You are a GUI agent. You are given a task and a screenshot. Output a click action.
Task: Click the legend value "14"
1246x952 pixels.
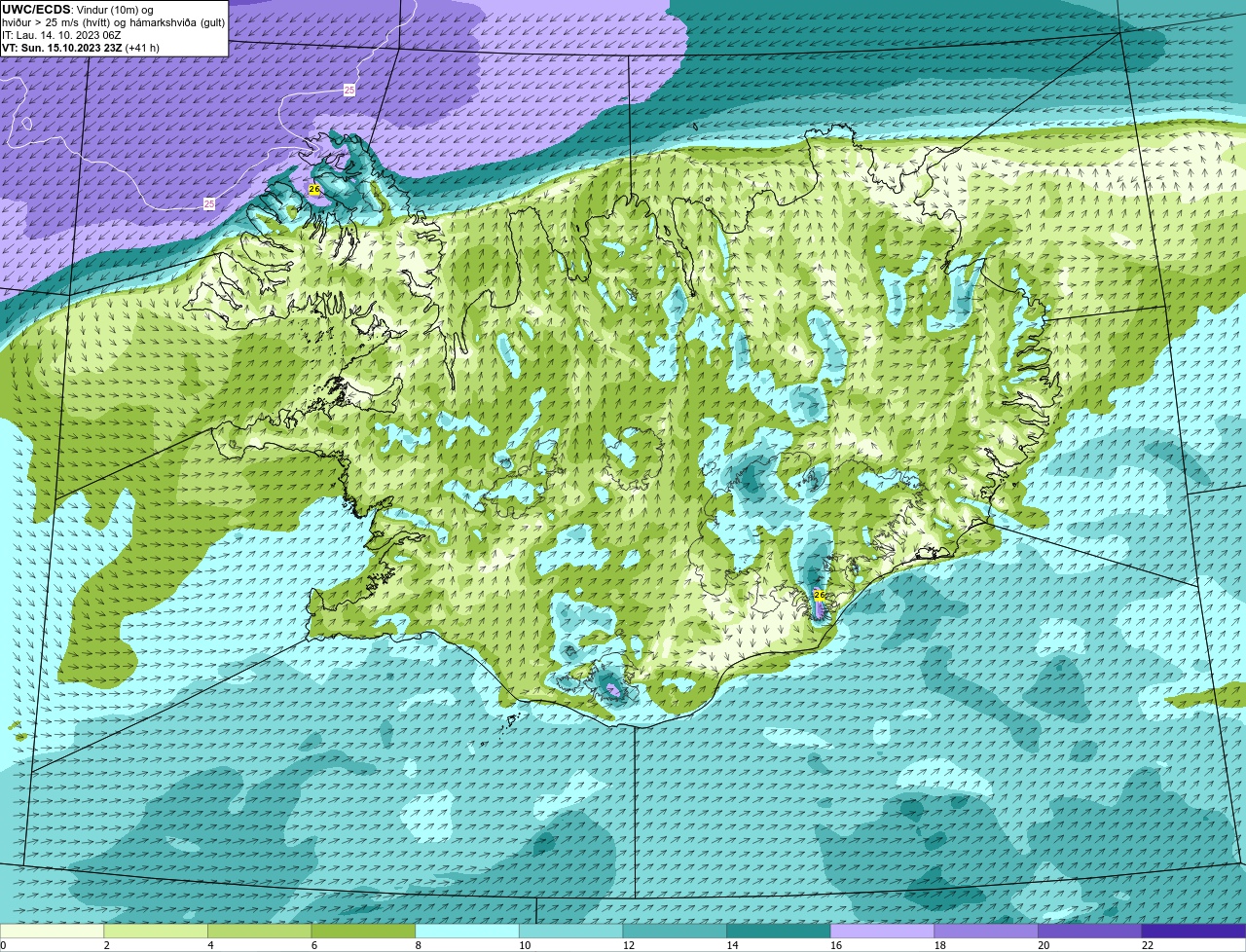pos(732,945)
